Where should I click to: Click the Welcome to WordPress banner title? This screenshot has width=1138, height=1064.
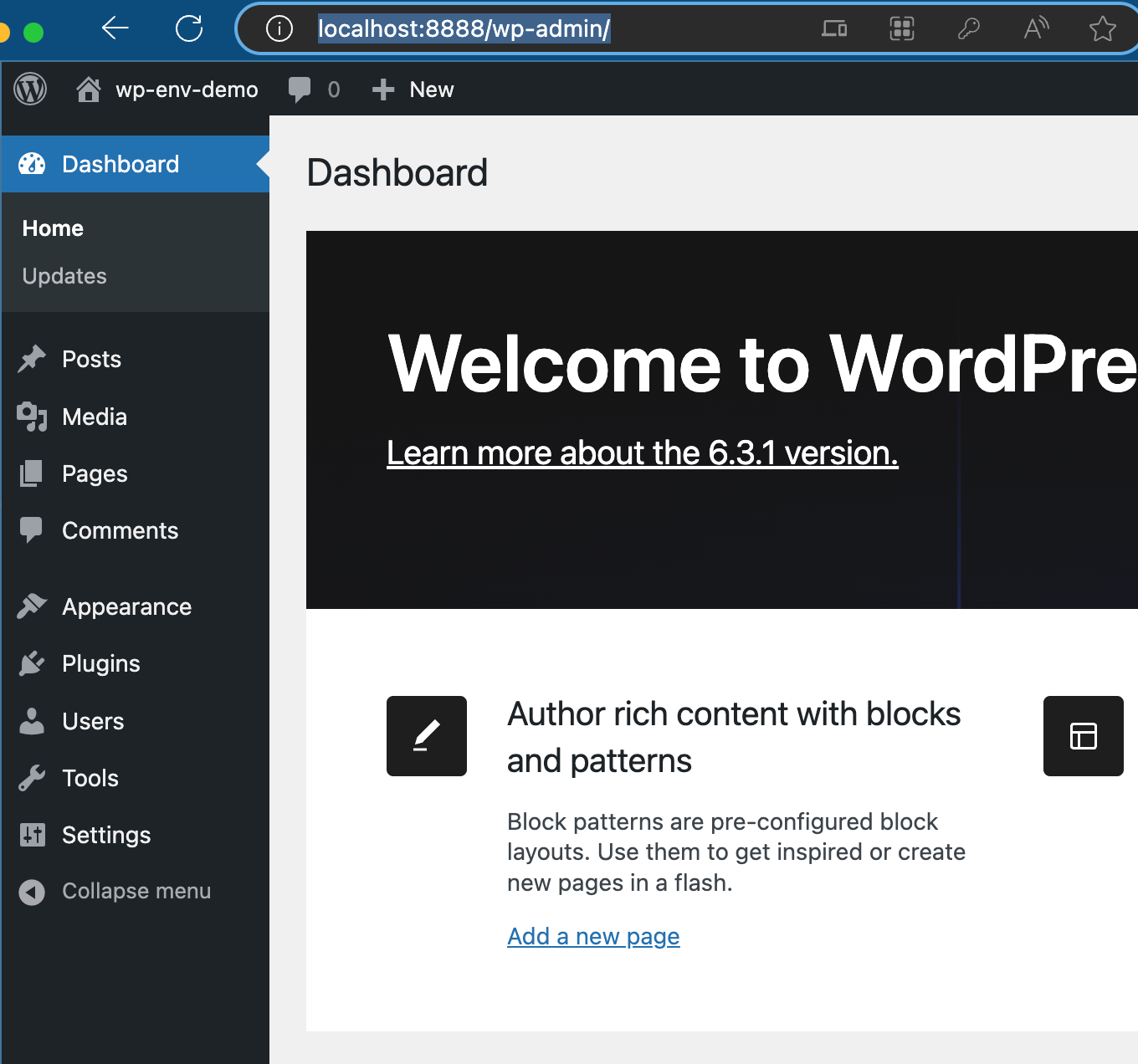pyautogui.click(x=762, y=364)
